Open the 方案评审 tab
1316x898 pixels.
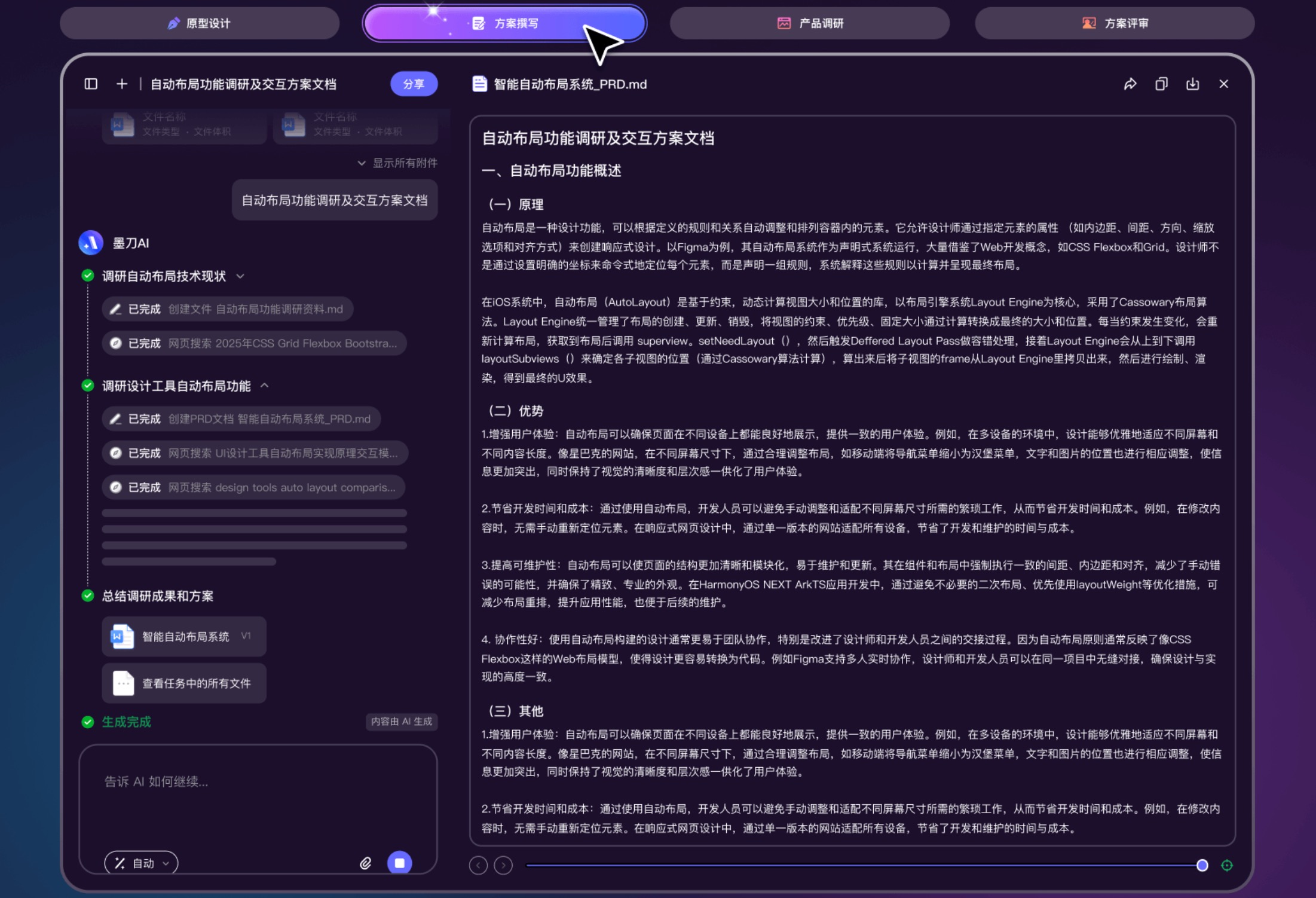point(1115,23)
